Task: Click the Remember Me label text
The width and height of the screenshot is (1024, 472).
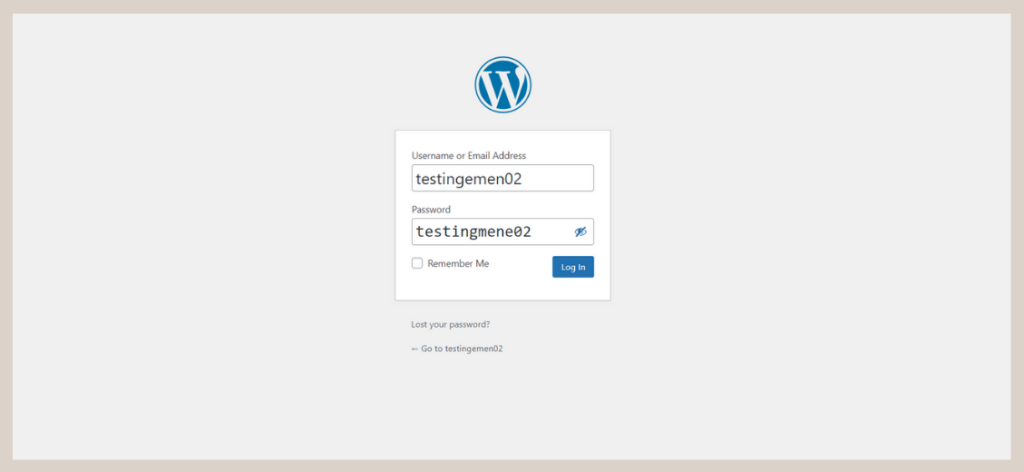Action: click(458, 264)
